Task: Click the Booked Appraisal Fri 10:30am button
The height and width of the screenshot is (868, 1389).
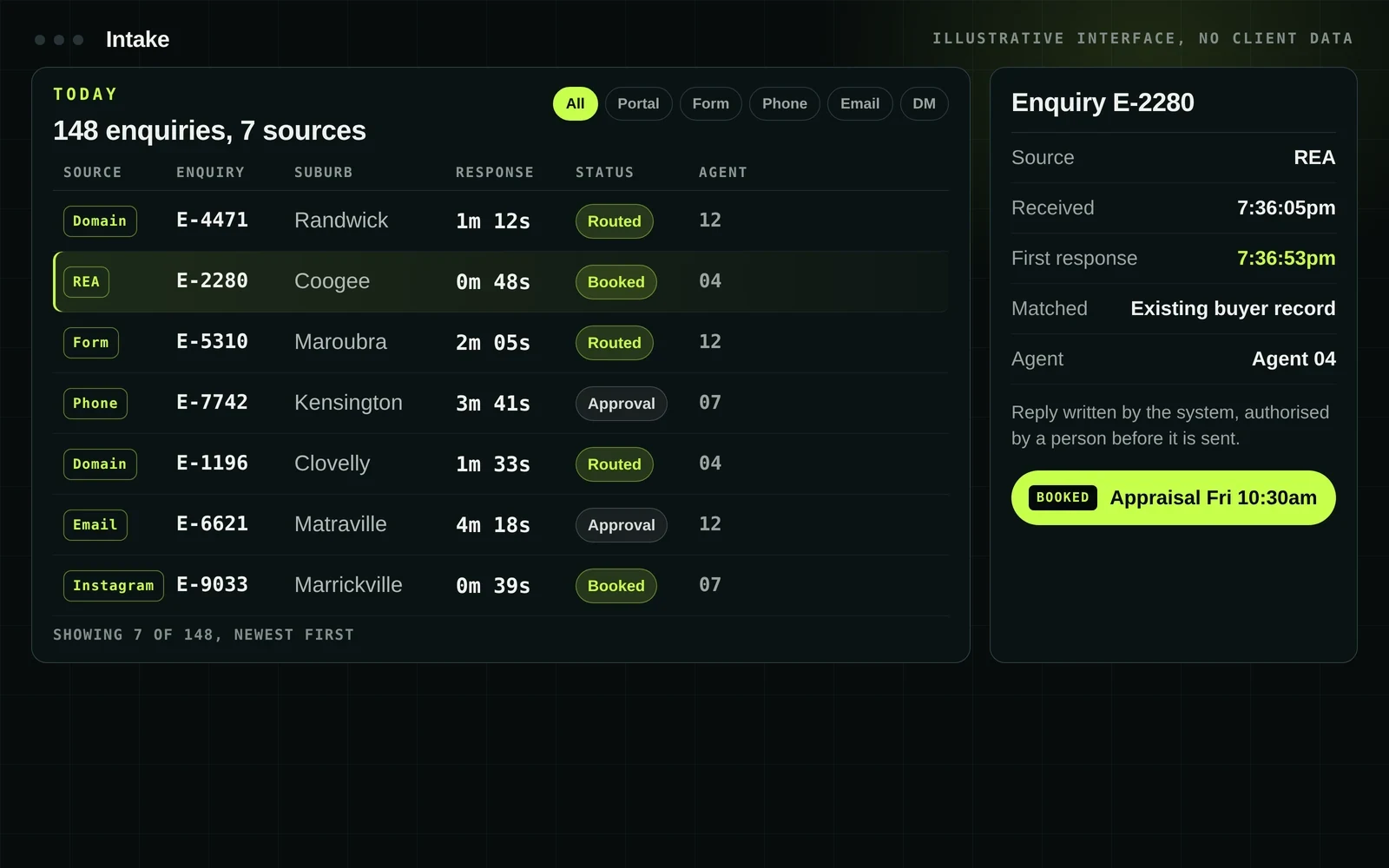Action: [x=1173, y=497]
